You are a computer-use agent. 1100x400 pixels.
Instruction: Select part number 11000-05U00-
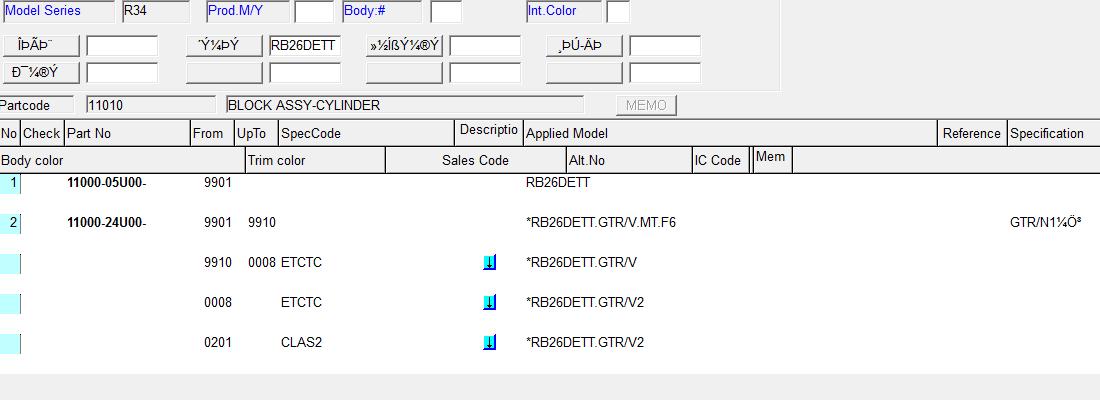[106, 183]
